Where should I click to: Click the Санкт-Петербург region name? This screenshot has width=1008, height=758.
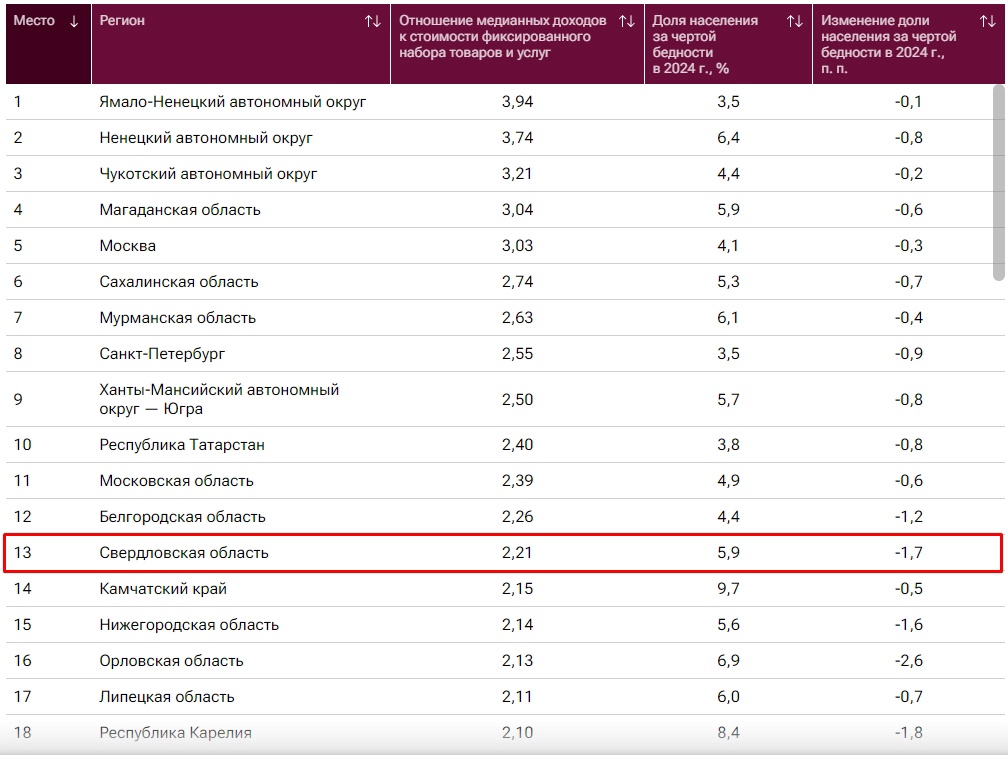[x=162, y=354]
